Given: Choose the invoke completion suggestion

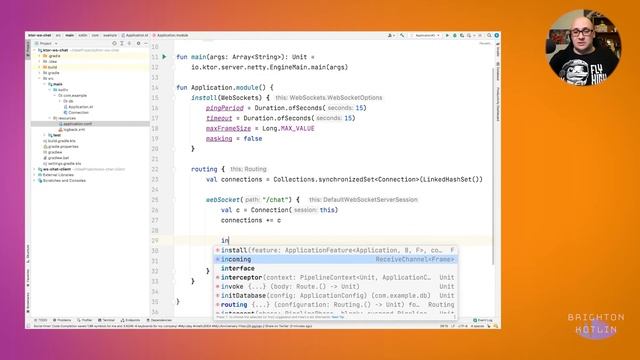Looking at the screenshot, I should coord(336,287).
